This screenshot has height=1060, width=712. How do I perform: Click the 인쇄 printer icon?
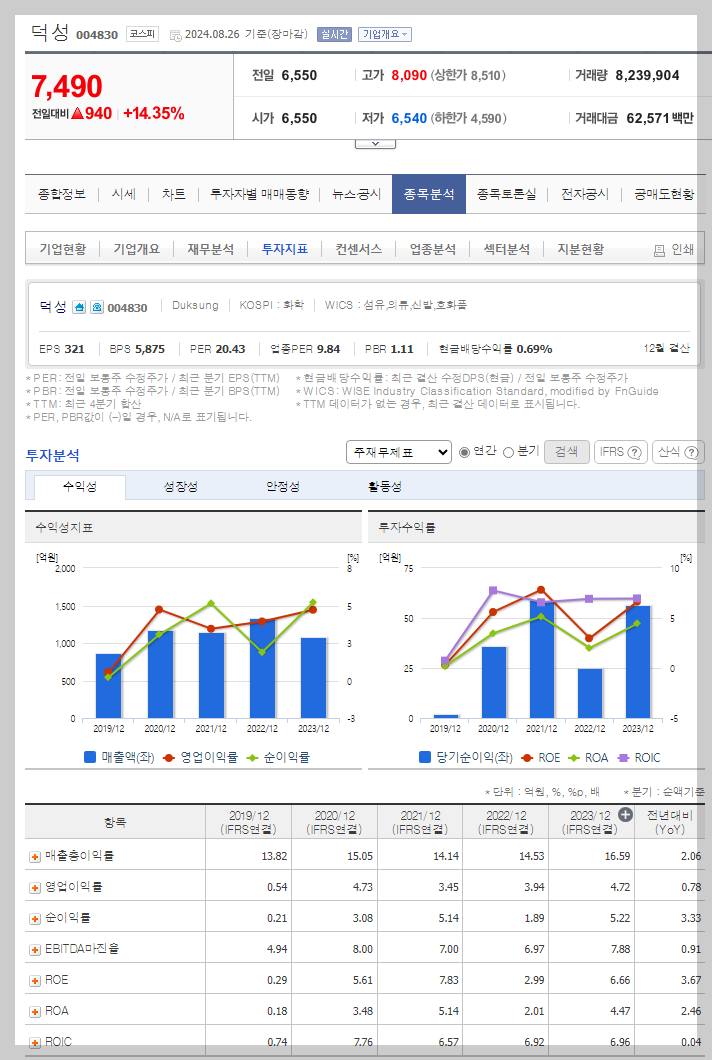click(x=659, y=250)
